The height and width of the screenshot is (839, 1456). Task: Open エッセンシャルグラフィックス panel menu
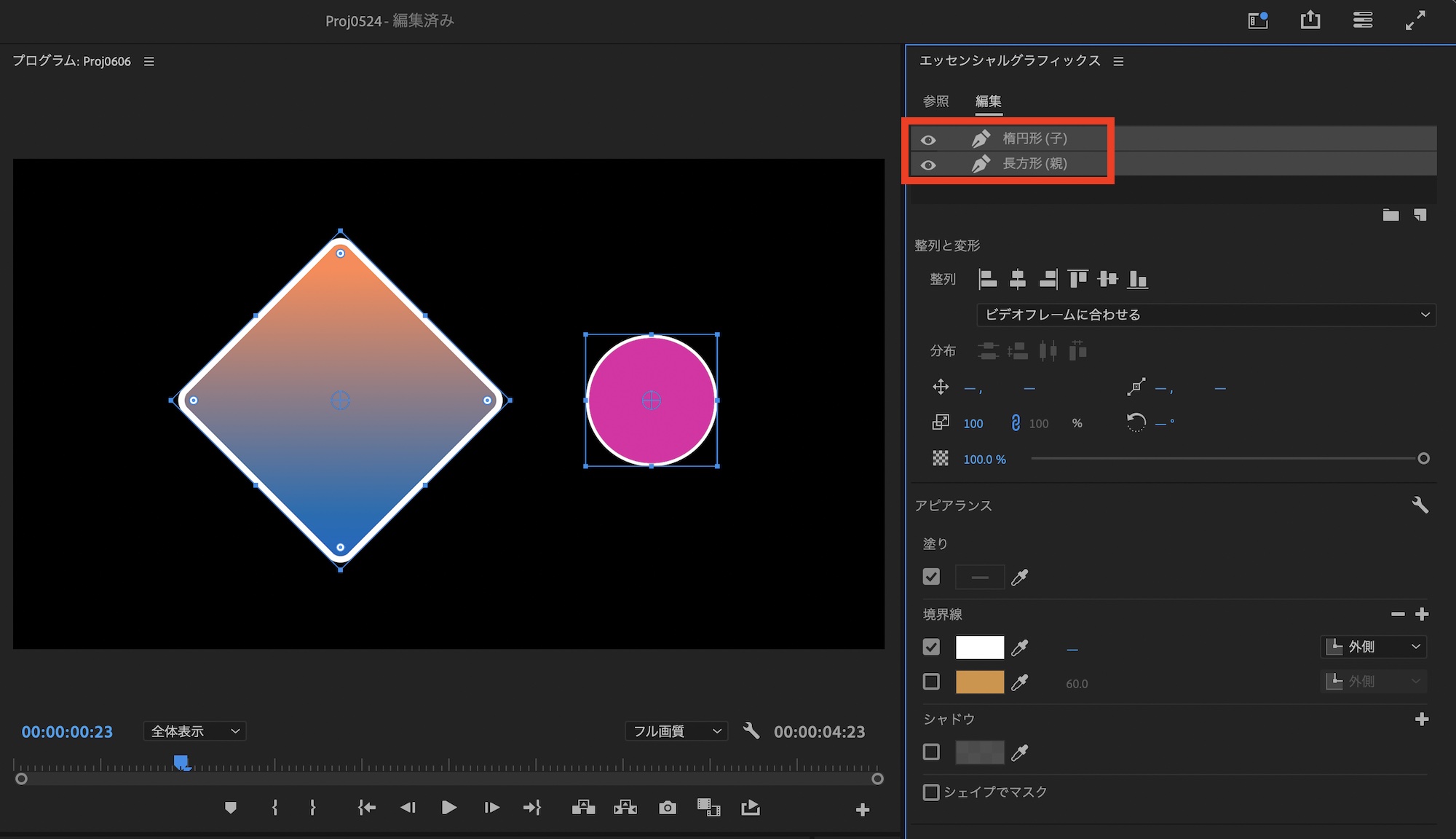(1118, 62)
